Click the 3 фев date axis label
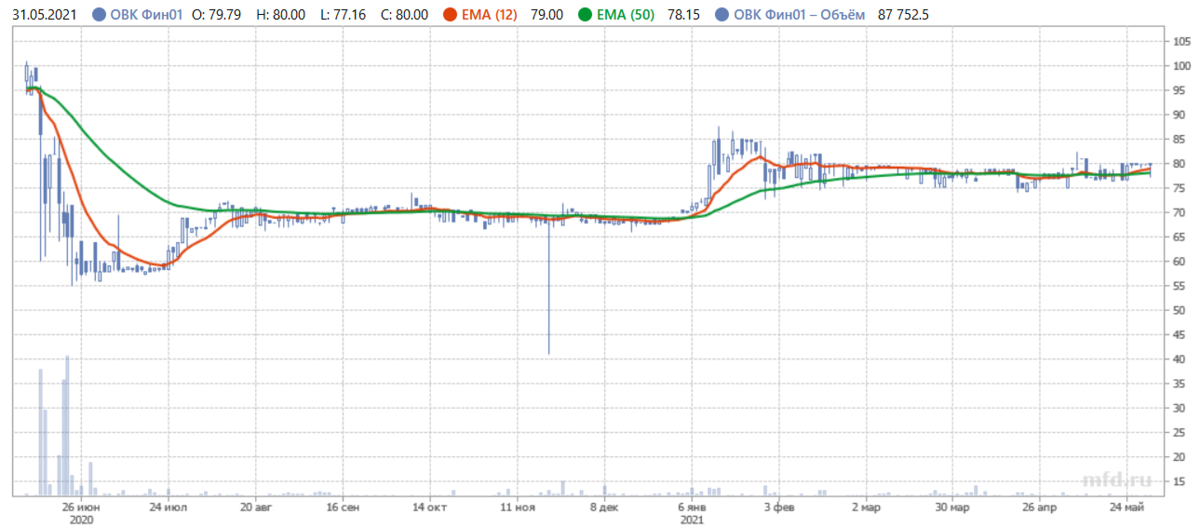 coord(780,508)
